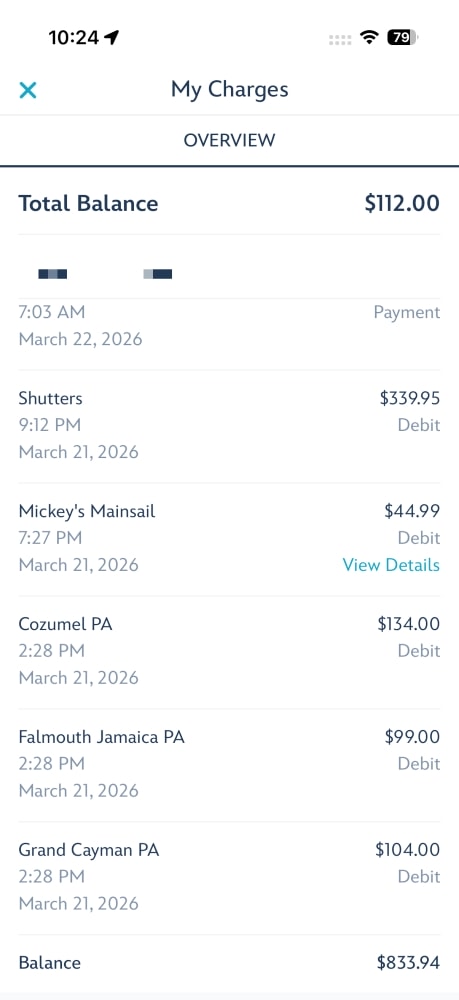Screen dimensions: 459x1000
Task: Select the Mickey's Mainsail charge entry
Action: pyautogui.click(x=230, y=539)
